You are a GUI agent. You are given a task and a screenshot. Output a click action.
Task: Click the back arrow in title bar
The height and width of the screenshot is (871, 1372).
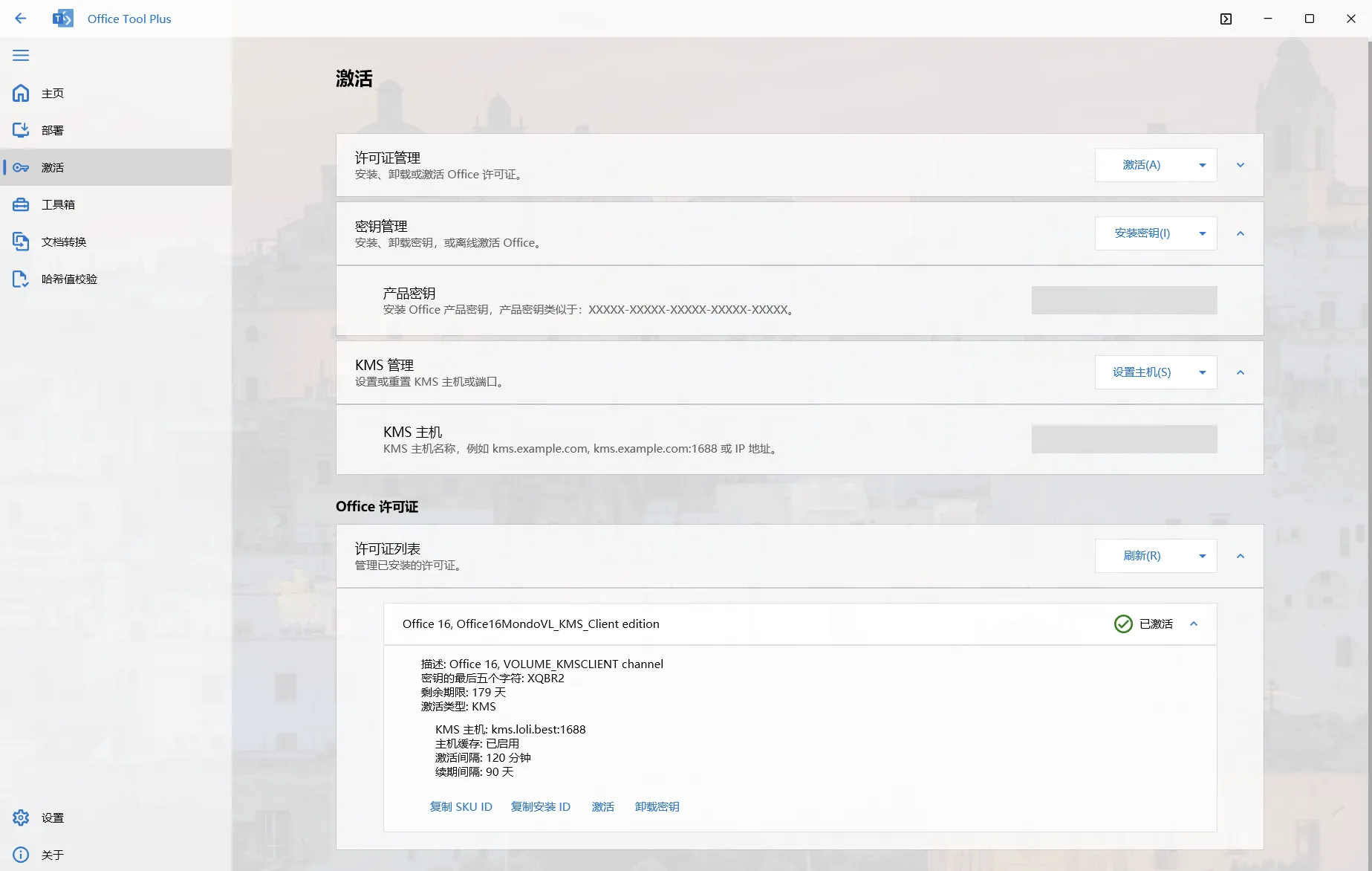[21, 19]
